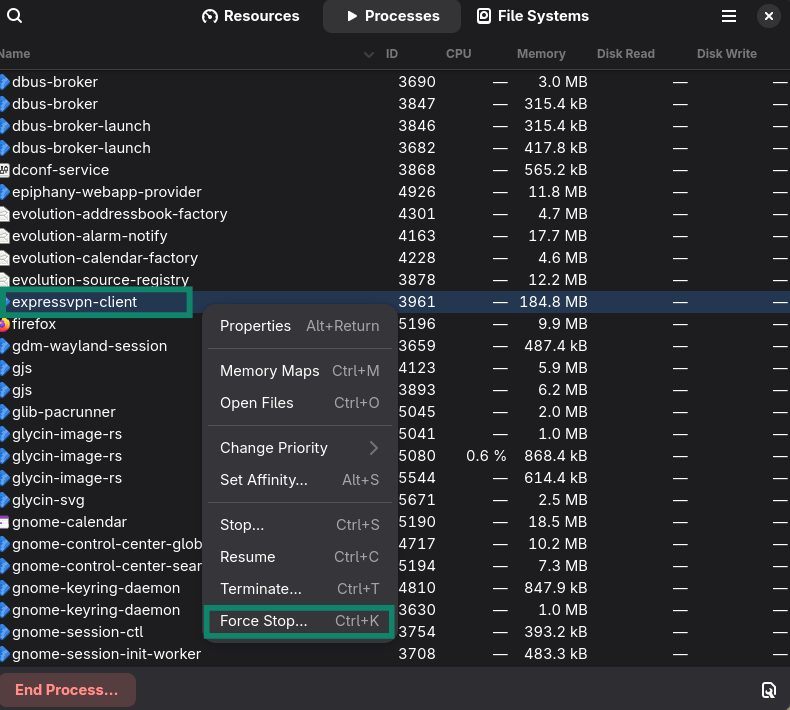Open the hamburger main menu

(x=729, y=16)
